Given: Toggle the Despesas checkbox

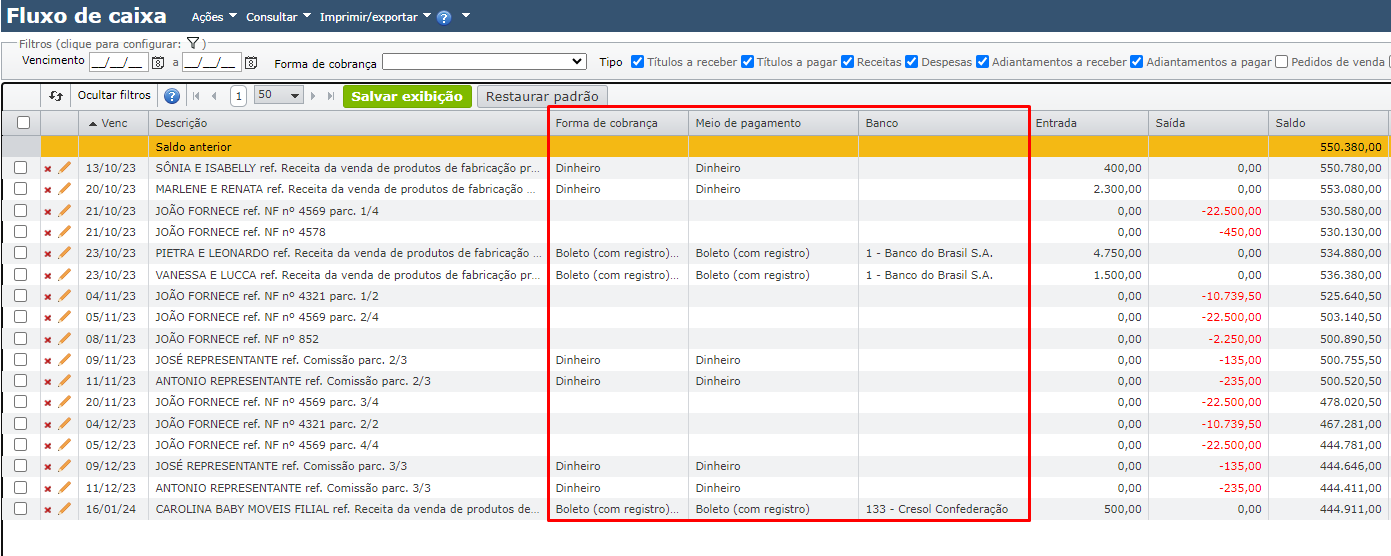Looking at the screenshot, I should [x=911, y=62].
